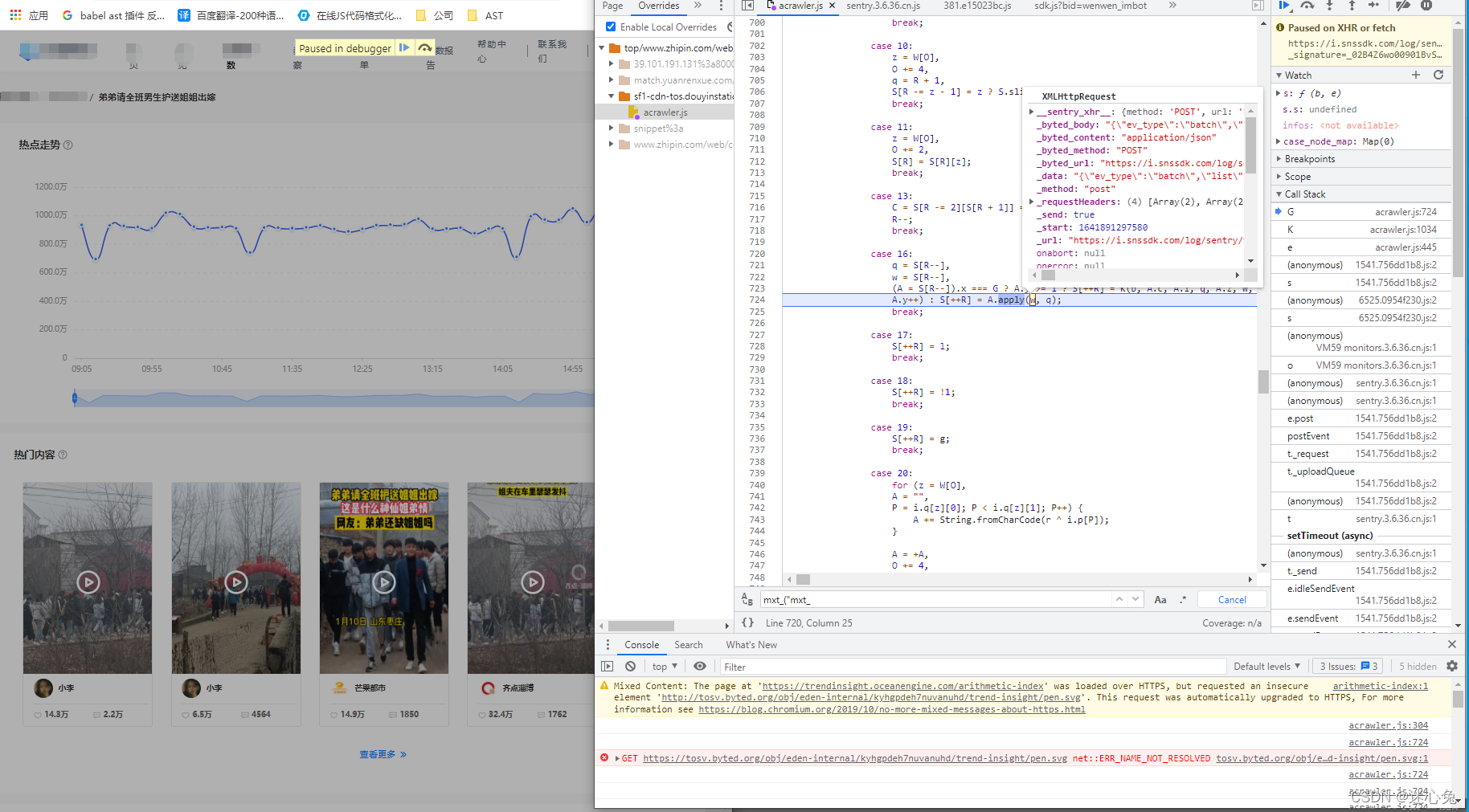Open JavaScript context top dropdown
Screen dimensions: 1469x812
[665, 667]
